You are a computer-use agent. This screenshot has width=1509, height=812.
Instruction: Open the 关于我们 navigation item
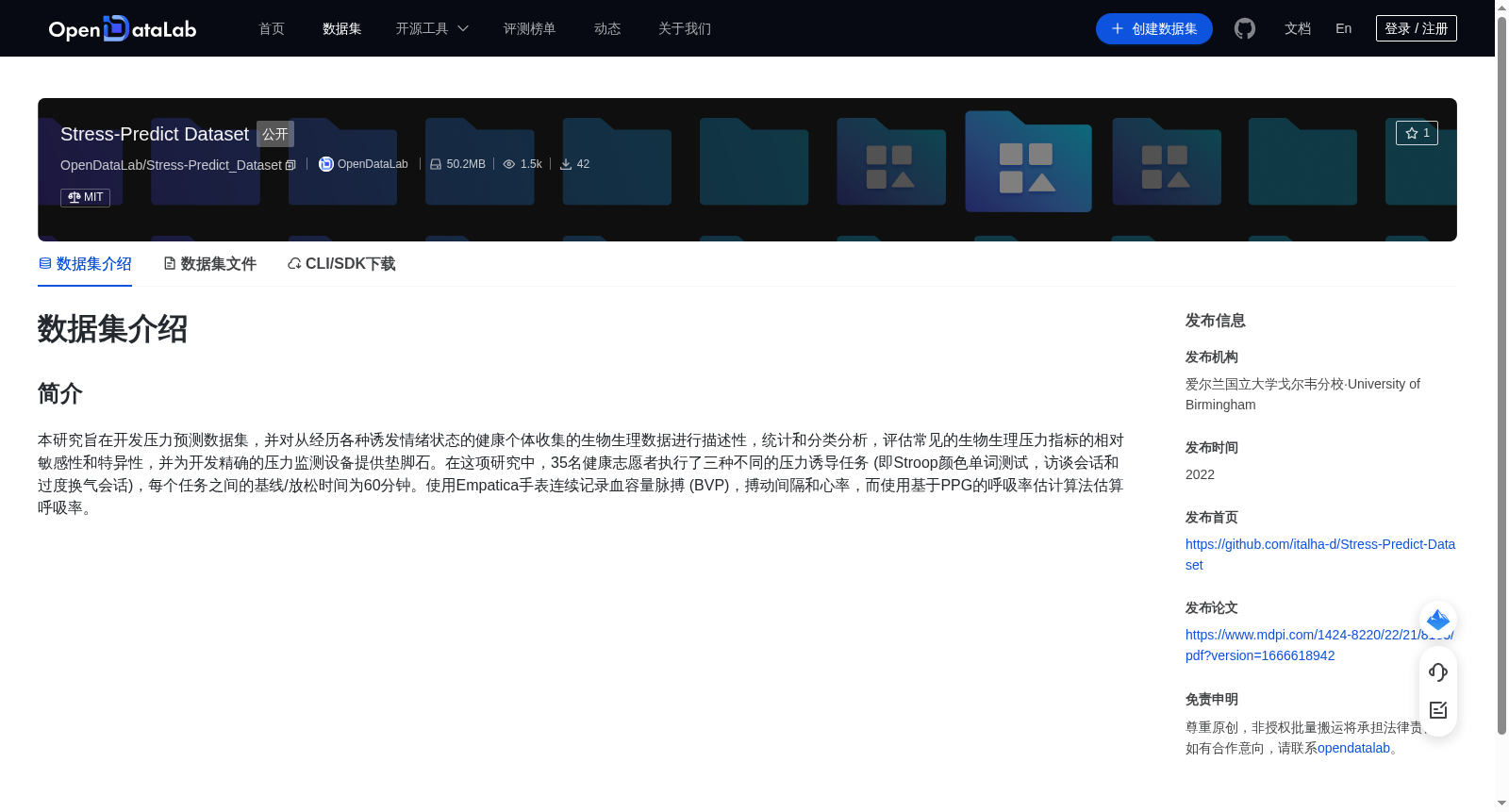[x=685, y=28]
